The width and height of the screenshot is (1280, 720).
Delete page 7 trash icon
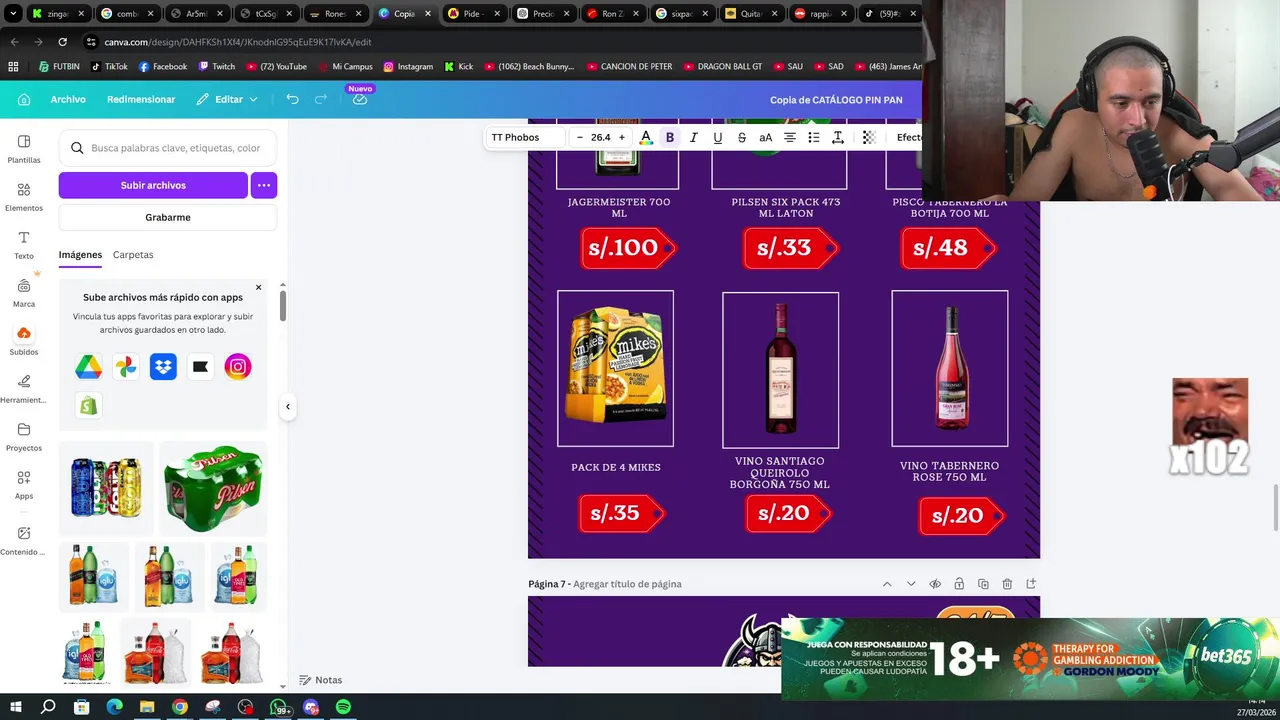tap(1007, 584)
